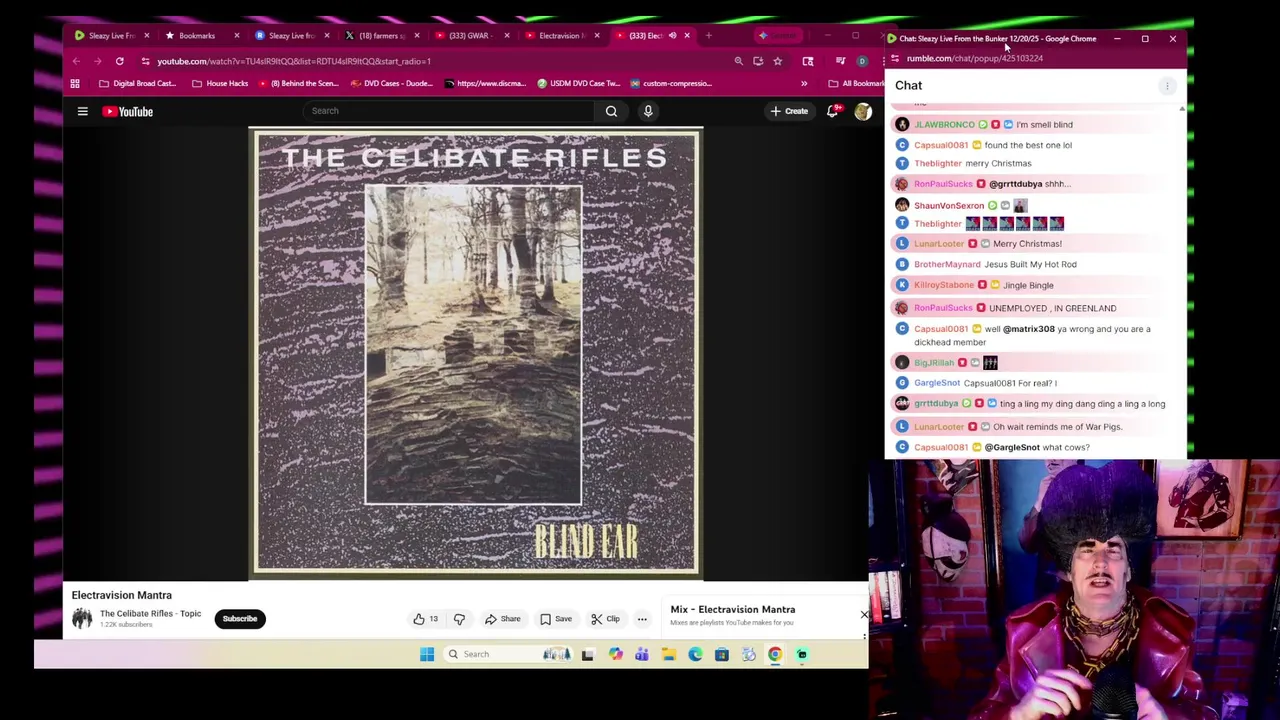This screenshot has height=720, width=1280.
Task: Switch to the second Sleazy Live tab
Action: pyautogui.click(x=291, y=36)
